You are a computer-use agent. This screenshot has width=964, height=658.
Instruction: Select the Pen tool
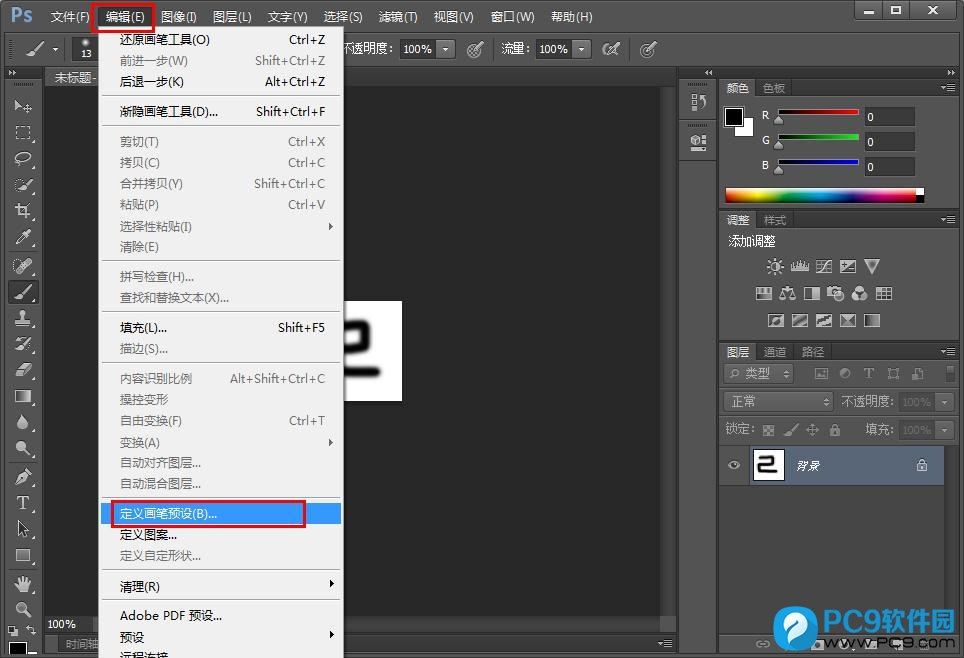(x=23, y=477)
